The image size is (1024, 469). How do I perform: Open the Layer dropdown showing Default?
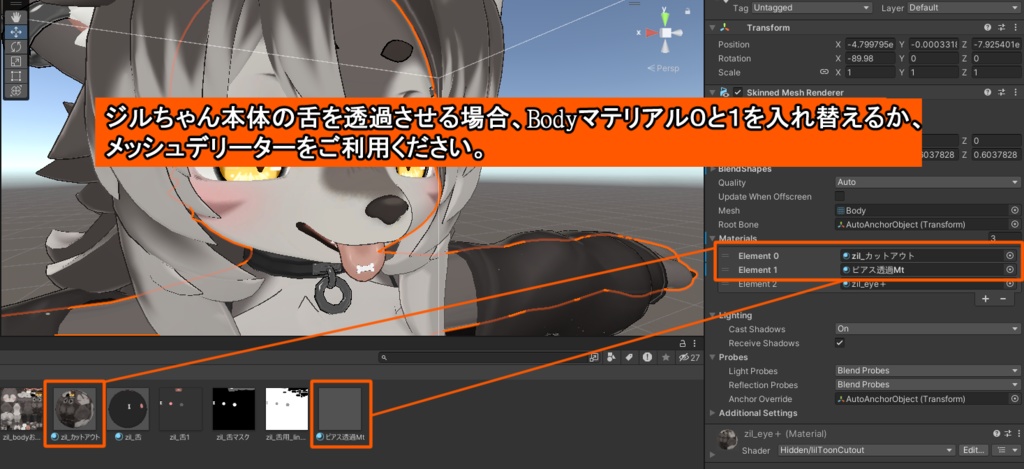point(963,8)
